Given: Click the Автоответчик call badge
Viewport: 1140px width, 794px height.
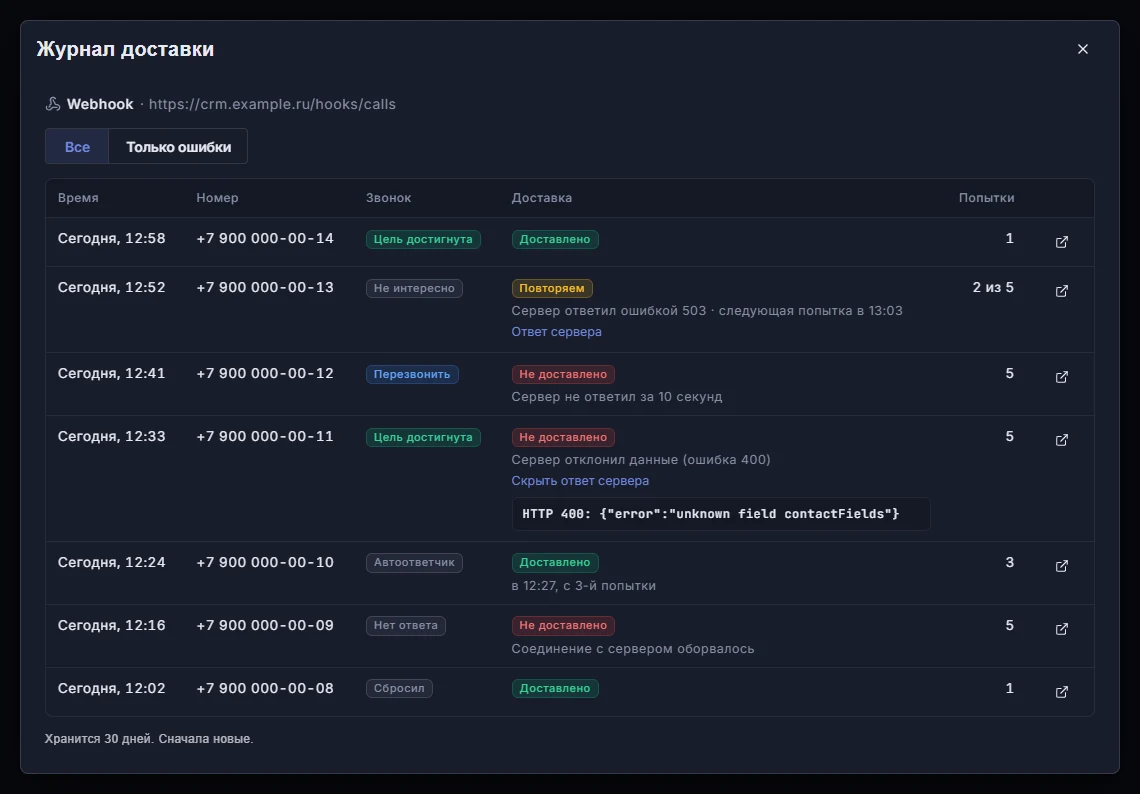Looking at the screenshot, I should click(x=414, y=563).
